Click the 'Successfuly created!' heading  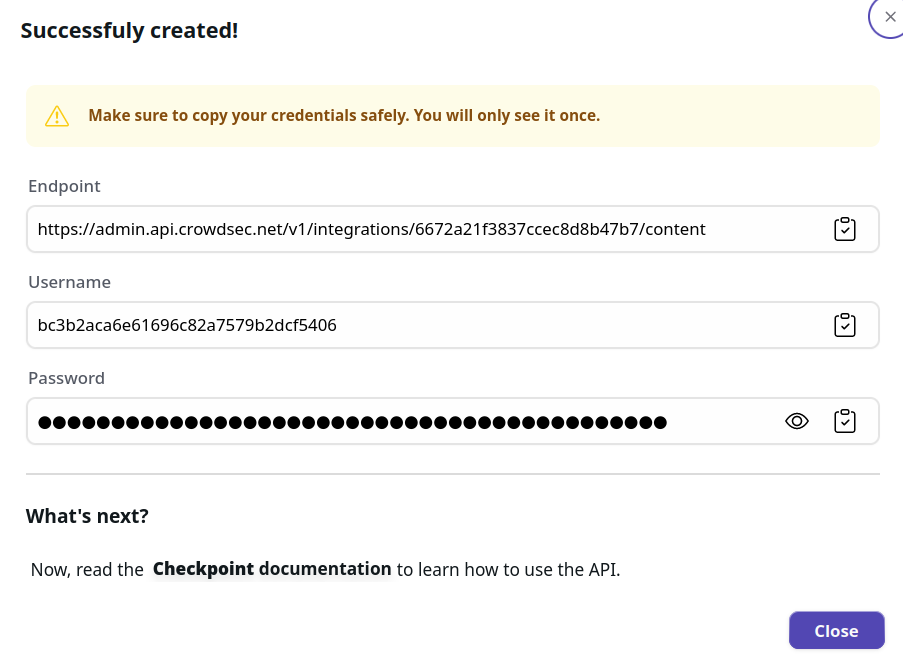129,30
